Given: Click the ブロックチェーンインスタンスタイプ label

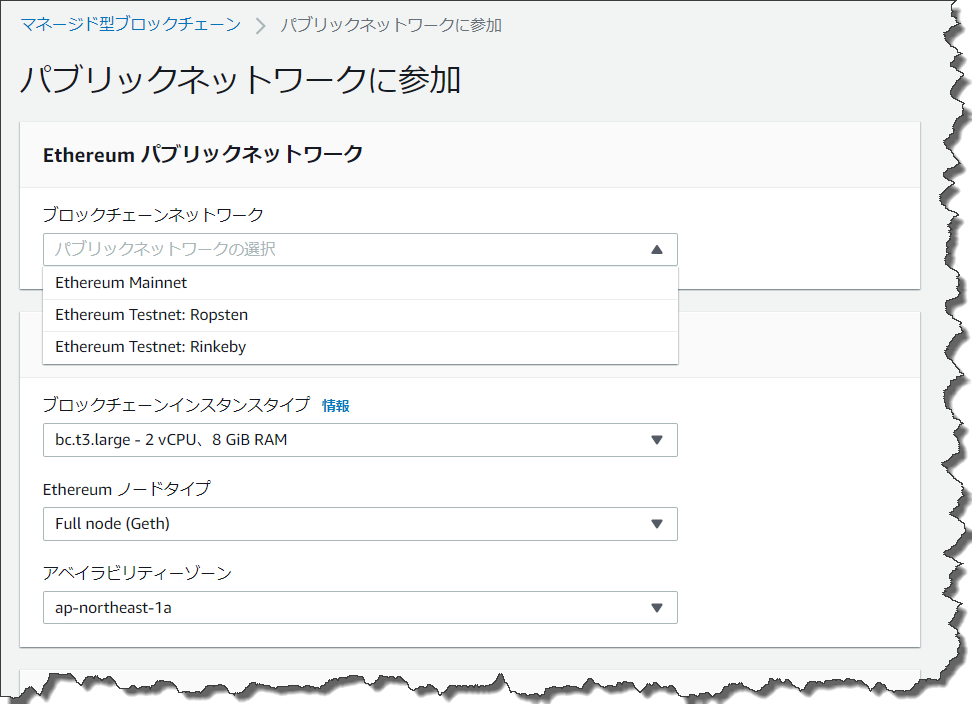Looking at the screenshot, I should point(176,405).
